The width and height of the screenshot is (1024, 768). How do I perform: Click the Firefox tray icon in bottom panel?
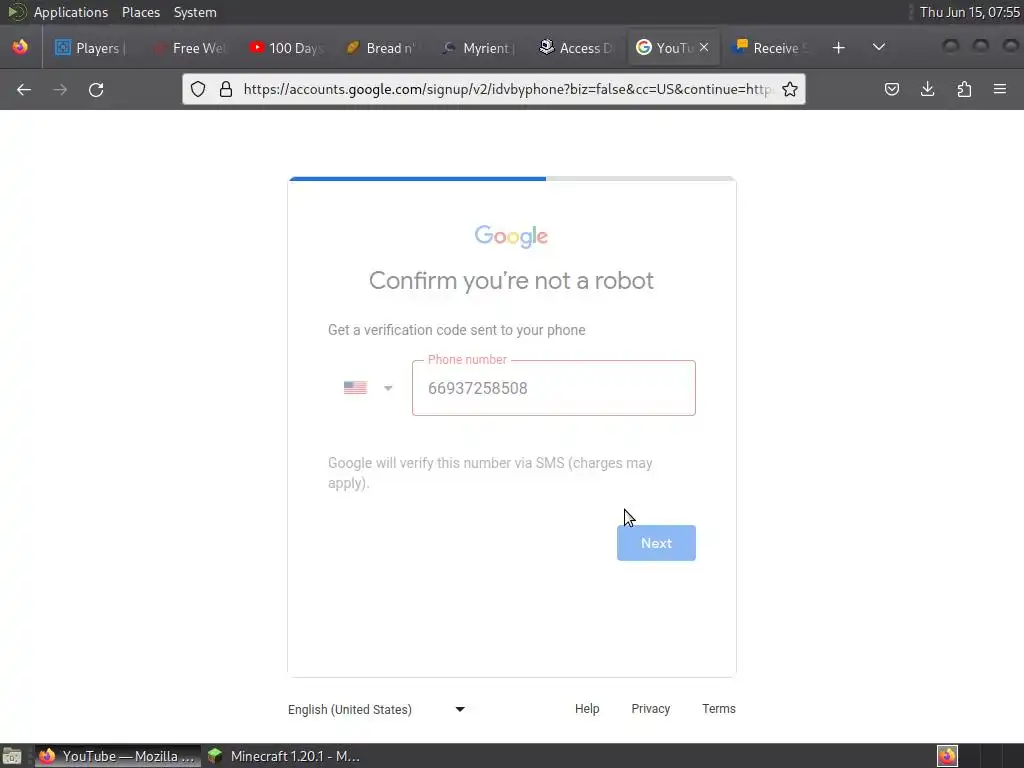[947, 756]
